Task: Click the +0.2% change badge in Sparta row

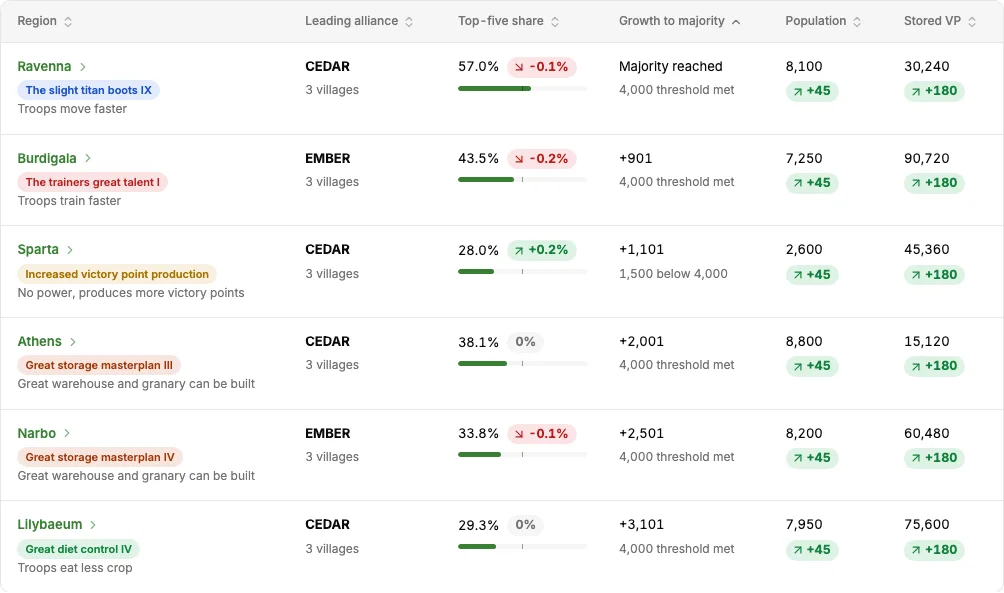Action: point(542,250)
